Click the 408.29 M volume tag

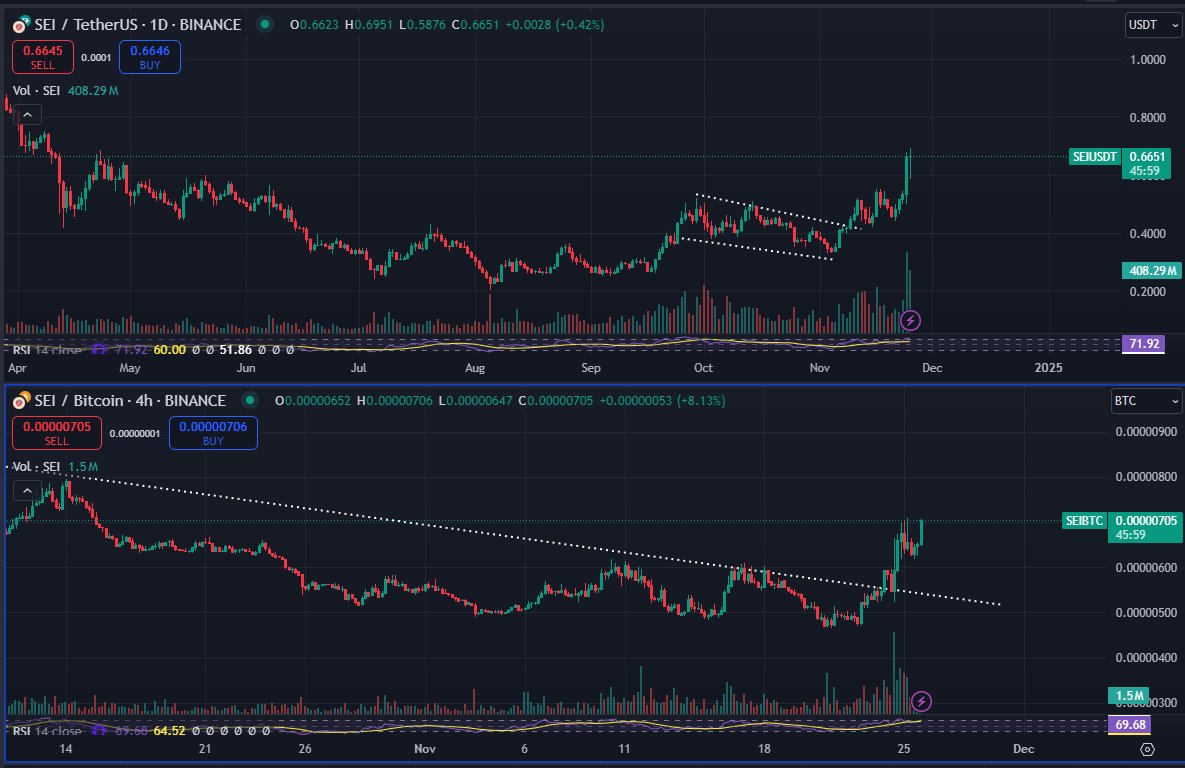pos(1152,270)
